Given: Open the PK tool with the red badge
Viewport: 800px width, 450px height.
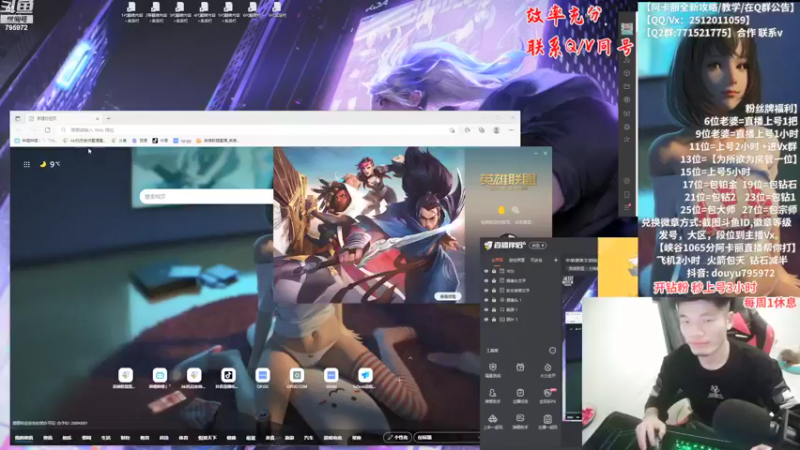Looking at the screenshot, I should (x=547, y=393).
